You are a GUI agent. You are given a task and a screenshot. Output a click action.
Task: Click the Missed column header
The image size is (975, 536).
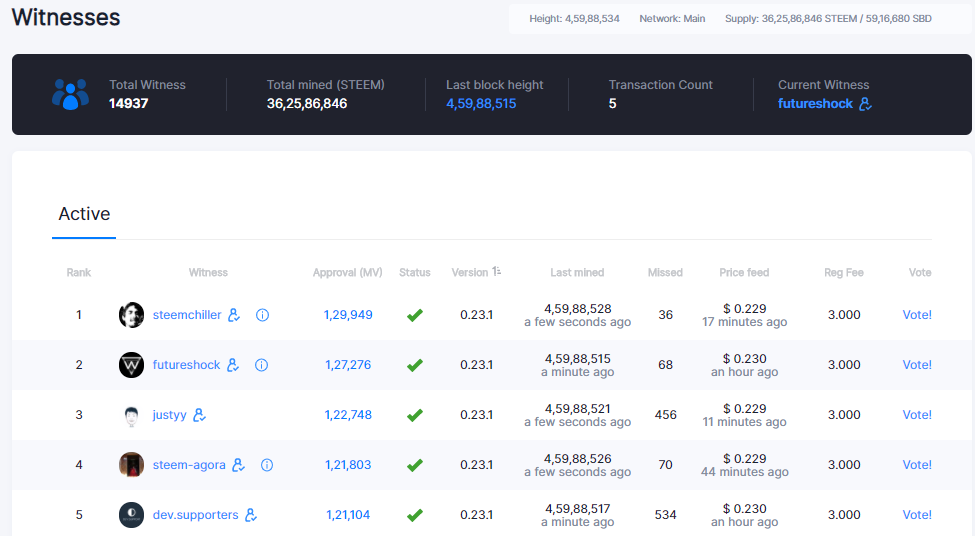pos(665,272)
